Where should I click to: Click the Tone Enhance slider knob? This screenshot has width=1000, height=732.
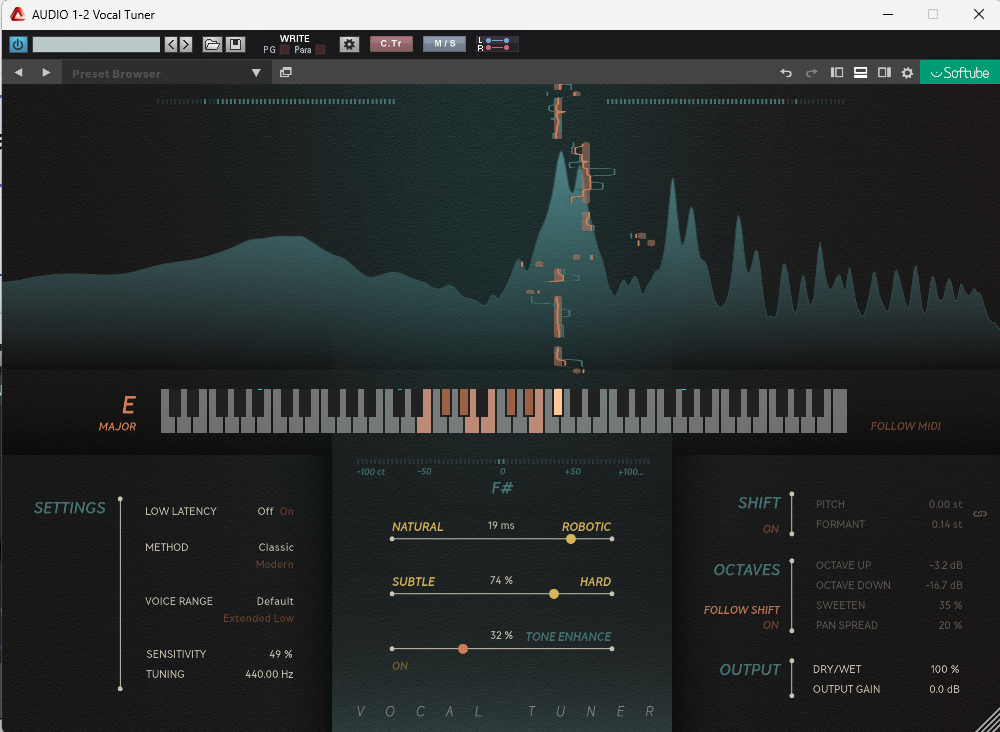pyautogui.click(x=463, y=648)
